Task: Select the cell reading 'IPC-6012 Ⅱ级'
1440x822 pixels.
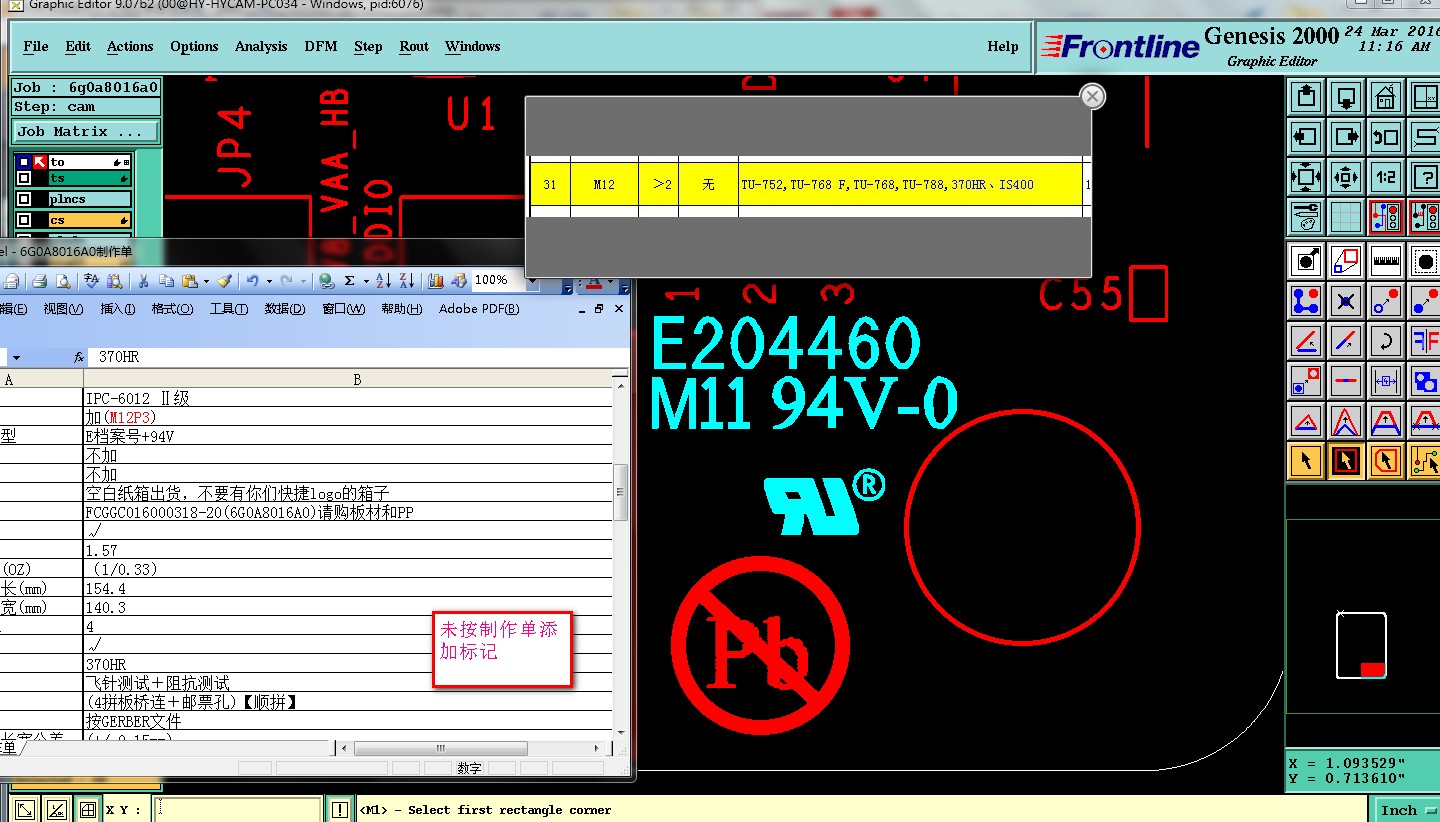Action: pyautogui.click(x=348, y=398)
